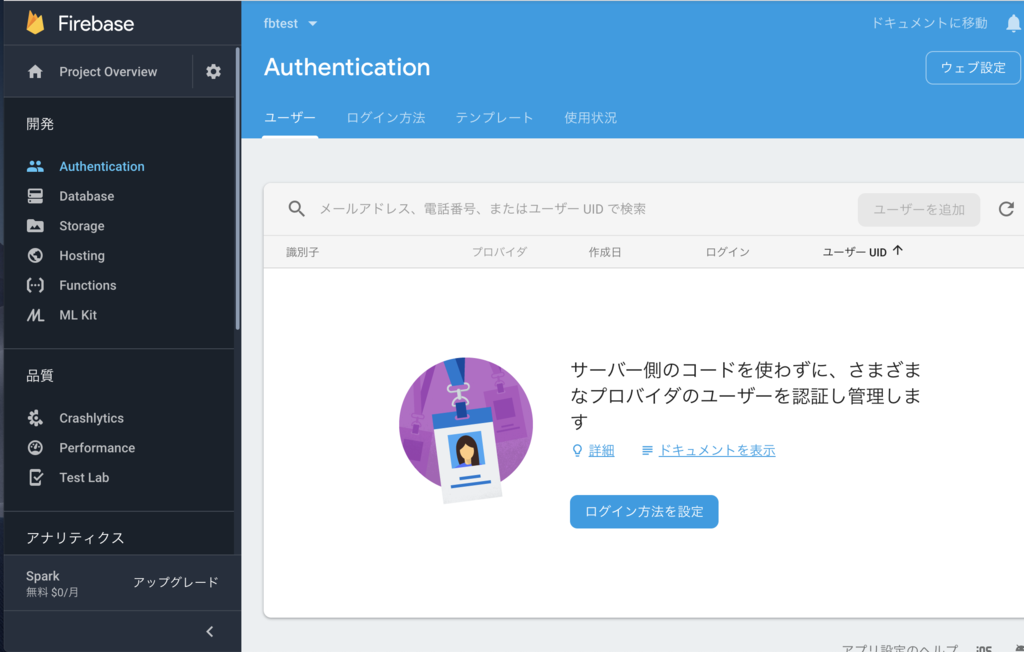Click the 開発 section heading
This screenshot has height=652, width=1024.
coord(40,124)
